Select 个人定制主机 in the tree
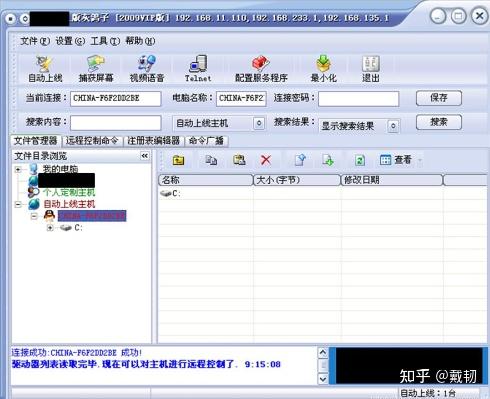Image resolution: width=490 pixels, height=399 pixels. click(x=69, y=192)
